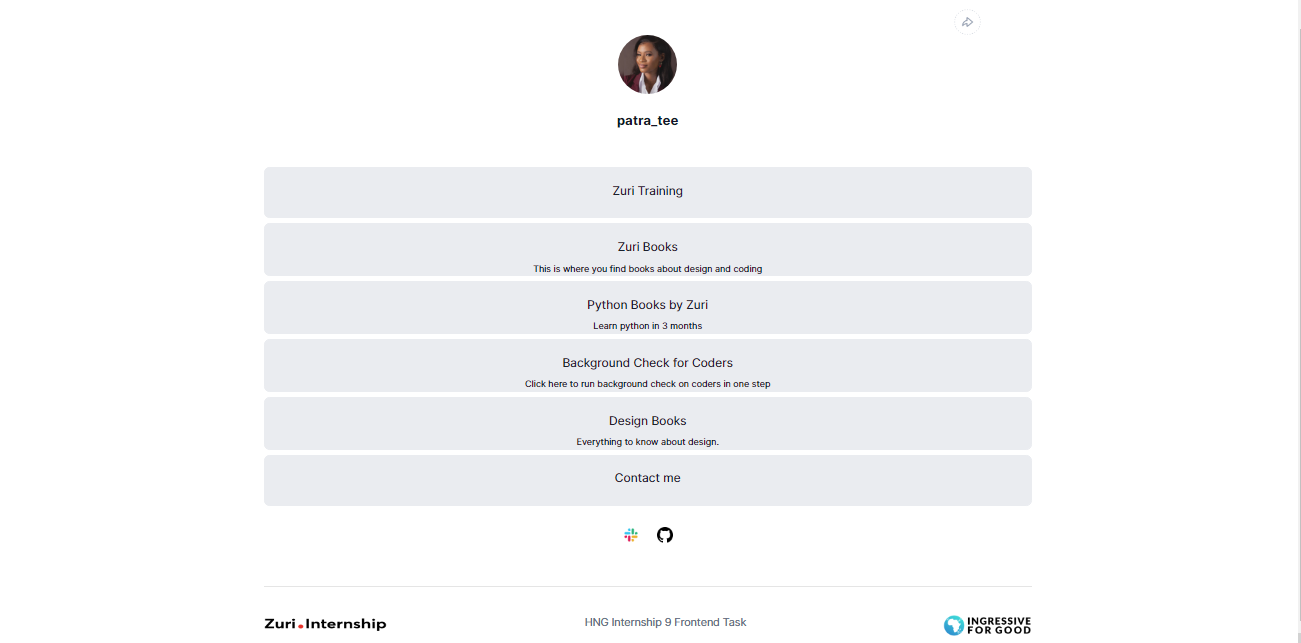1301x643 pixels.
Task: Open the Zuri Books link
Action: [x=647, y=247]
